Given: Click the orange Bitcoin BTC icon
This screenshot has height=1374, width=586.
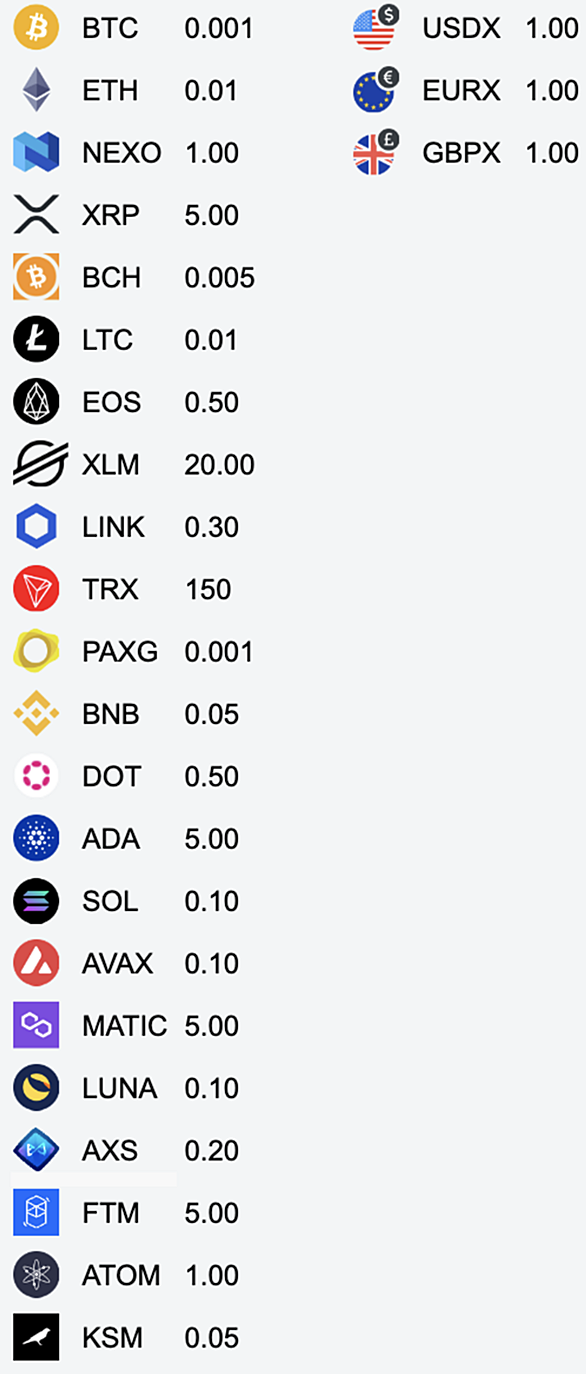Looking at the screenshot, I should 36,28.
